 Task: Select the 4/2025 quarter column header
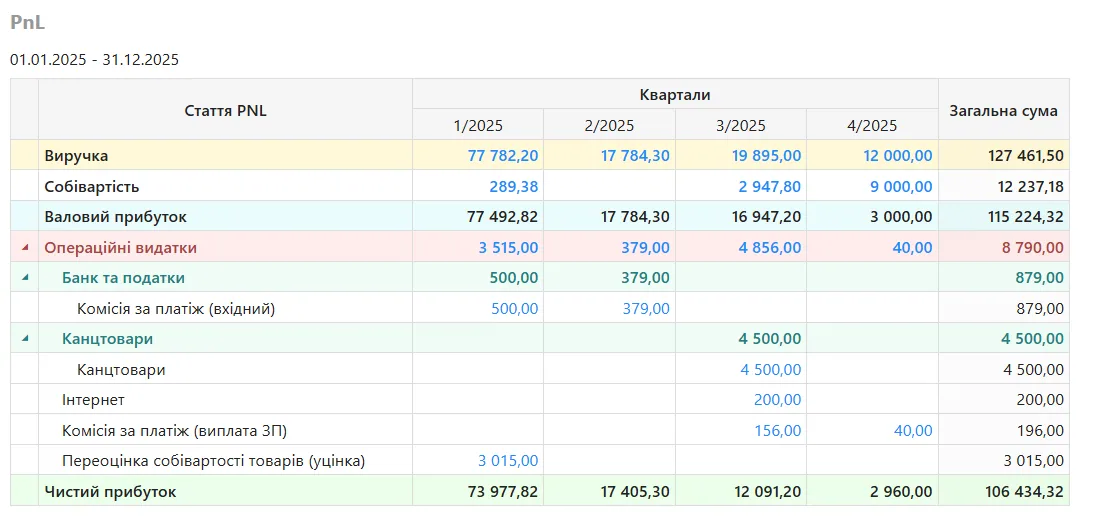[x=872, y=125]
